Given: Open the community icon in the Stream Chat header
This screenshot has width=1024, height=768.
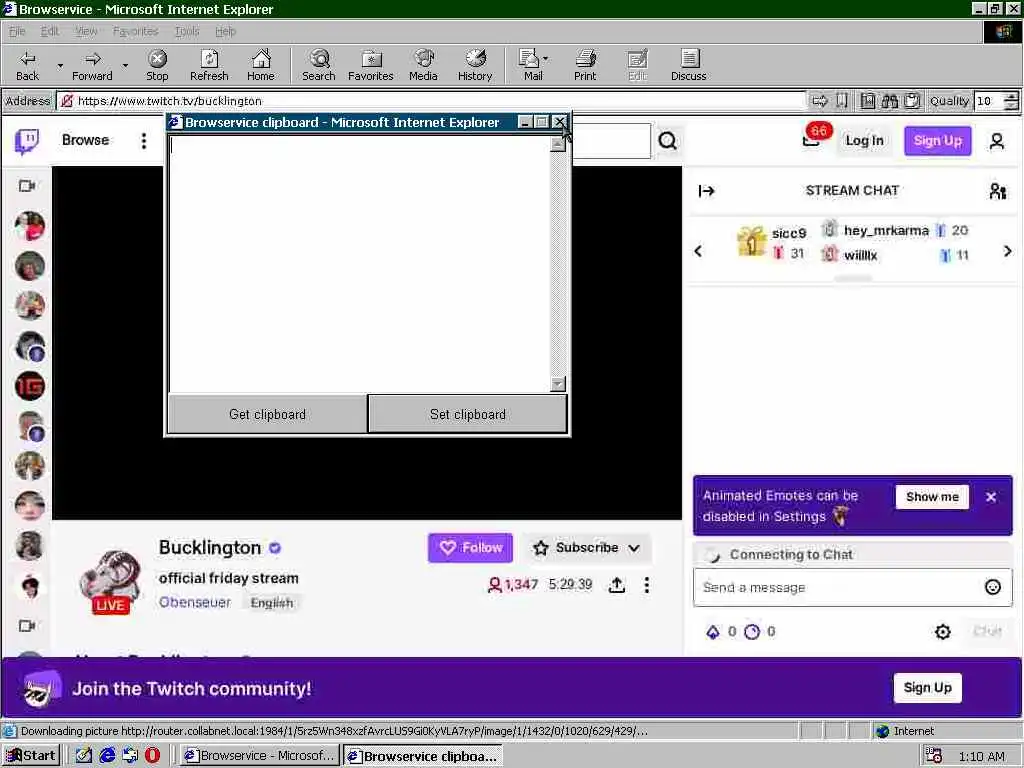Looking at the screenshot, I should pos(997,191).
